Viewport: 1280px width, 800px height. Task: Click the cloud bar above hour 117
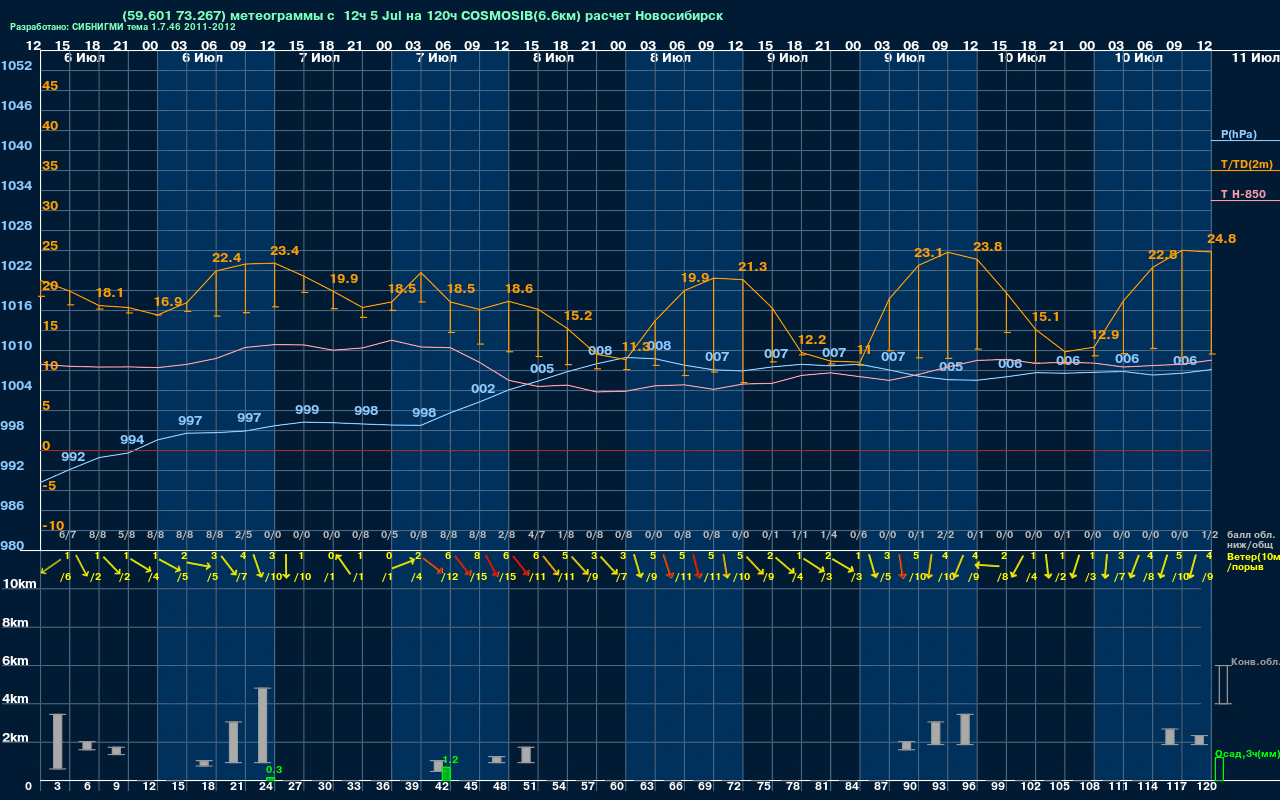coord(1170,736)
